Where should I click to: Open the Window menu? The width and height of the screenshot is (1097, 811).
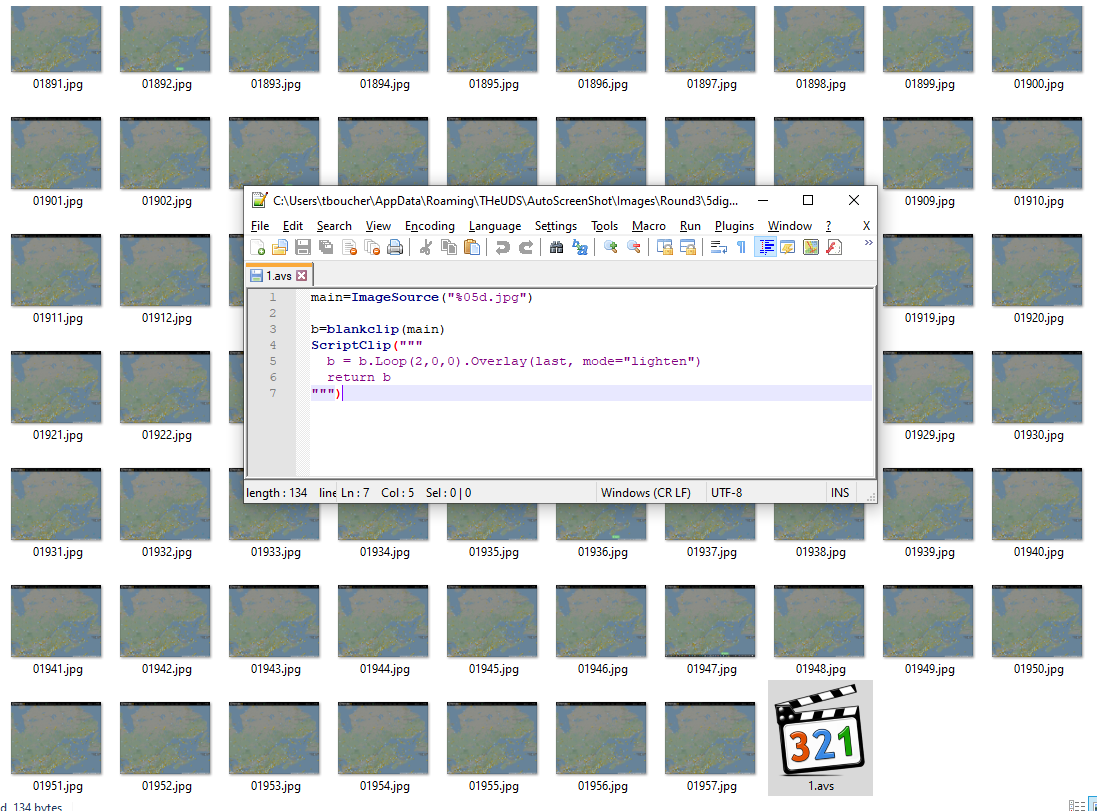point(789,226)
